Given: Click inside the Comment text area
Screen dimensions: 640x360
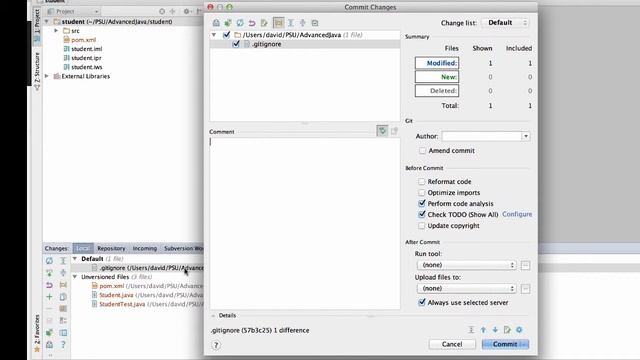Looking at the screenshot, I should pyautogui.click(x=304, y=223).
